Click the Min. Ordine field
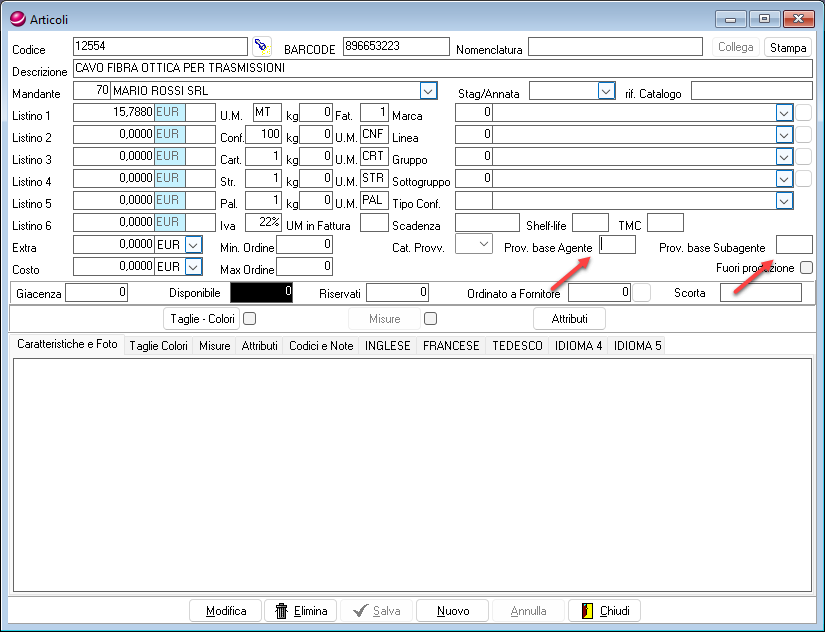Image resolution: width=825 pixels, height=632 pixels. point(304,245)
